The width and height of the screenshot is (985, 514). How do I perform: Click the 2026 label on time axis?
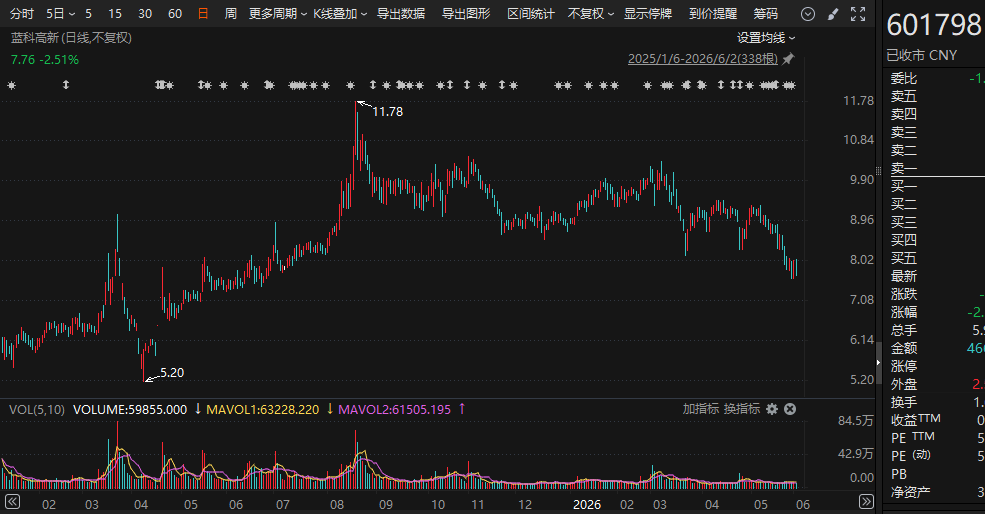[587, 504]
